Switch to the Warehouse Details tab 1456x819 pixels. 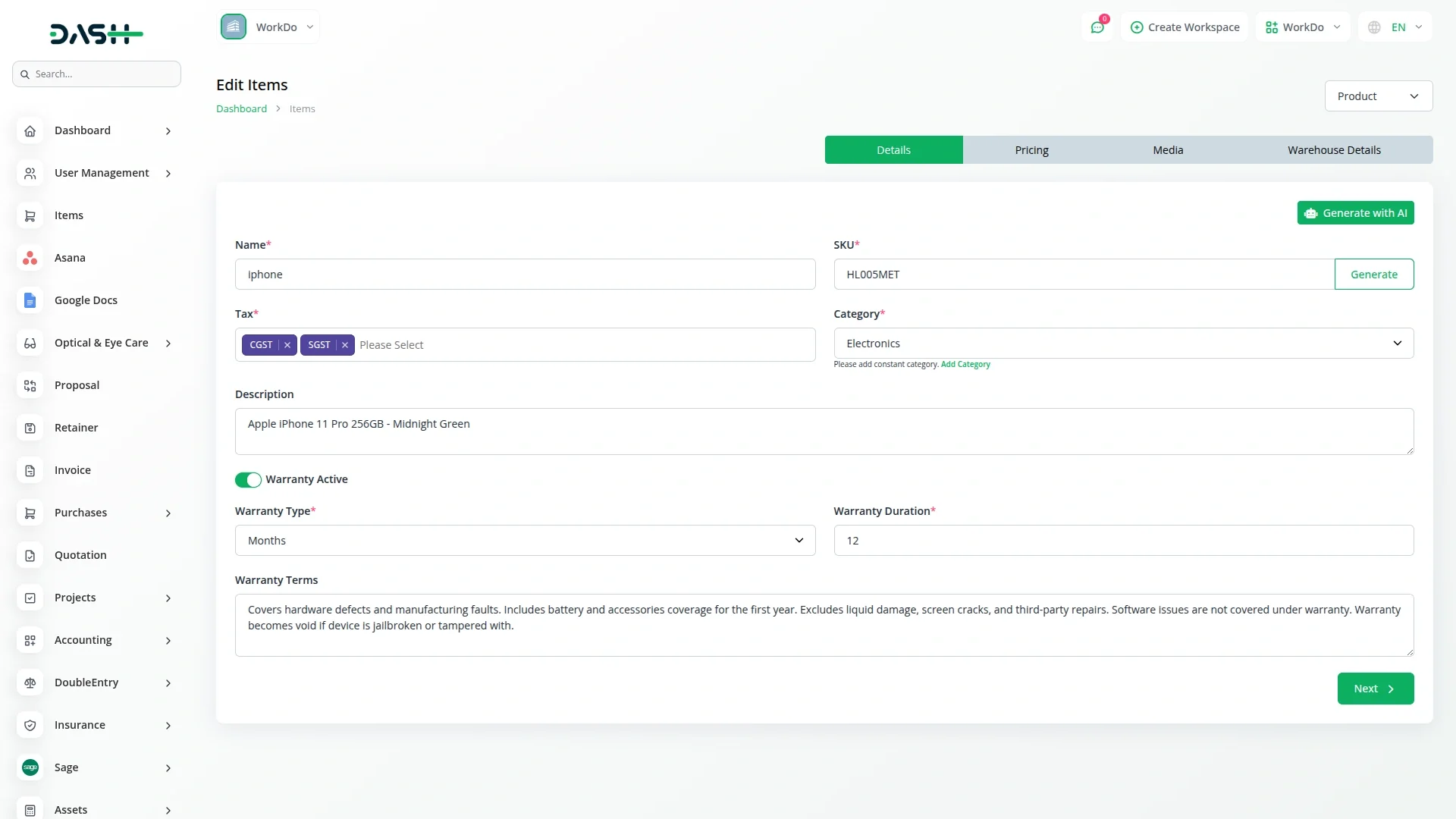1334,150
